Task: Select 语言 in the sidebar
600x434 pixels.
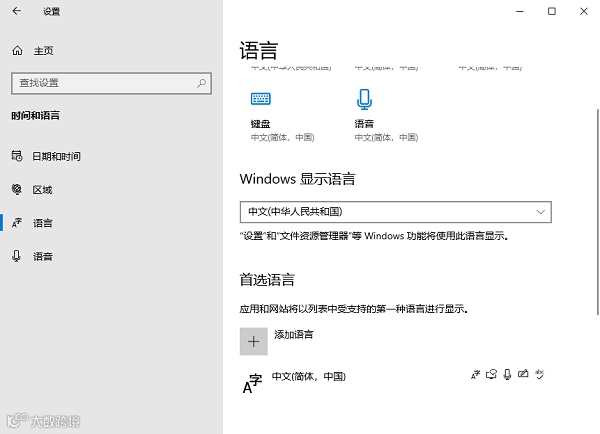Action: pyautogui.click(x=42, y=223)
